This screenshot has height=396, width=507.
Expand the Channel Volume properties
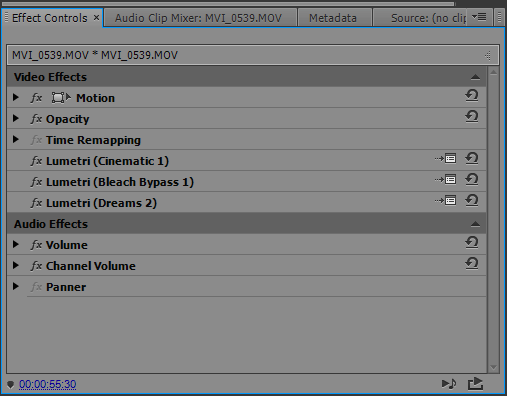[x=16, y=265]
